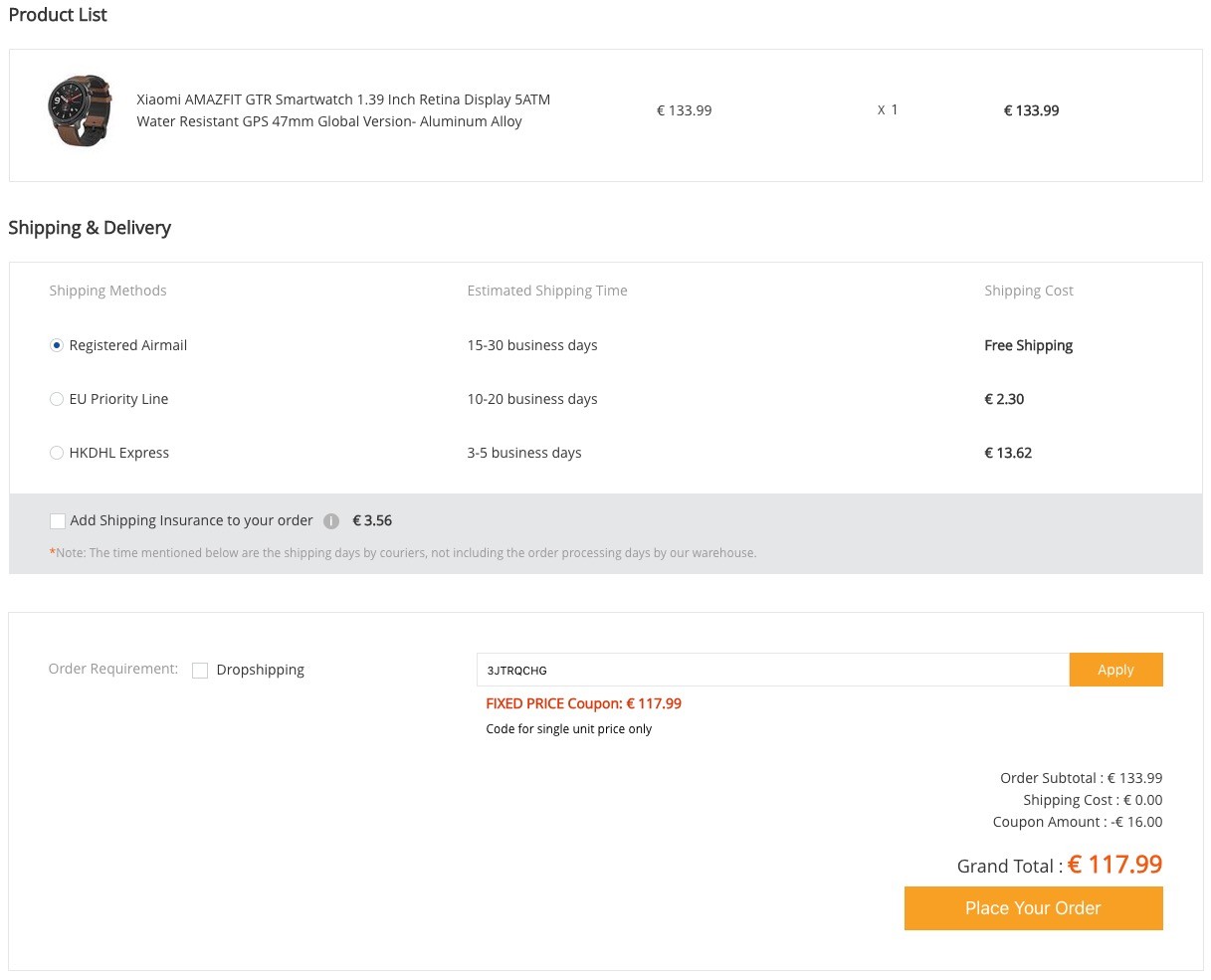The height and width of the screenshot is (980, 1211).
Task: Select Registered Airmail shipping method
Action: coord(57,345)
